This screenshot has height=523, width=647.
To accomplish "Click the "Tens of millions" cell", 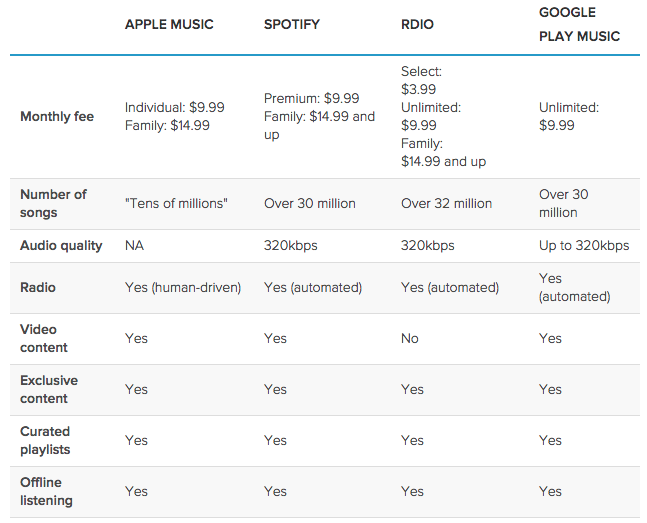I will pyautogui.click(x=176, y=203).
